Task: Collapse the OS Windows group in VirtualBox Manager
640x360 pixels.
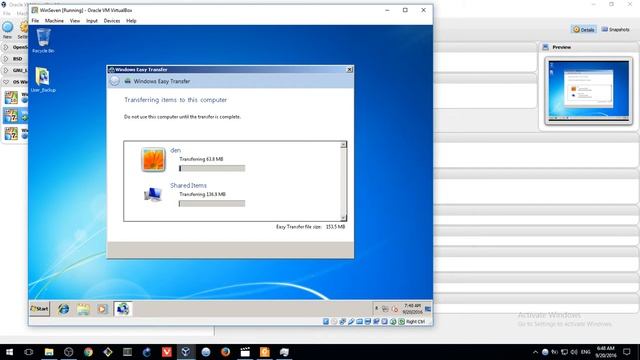Action: 5,82
